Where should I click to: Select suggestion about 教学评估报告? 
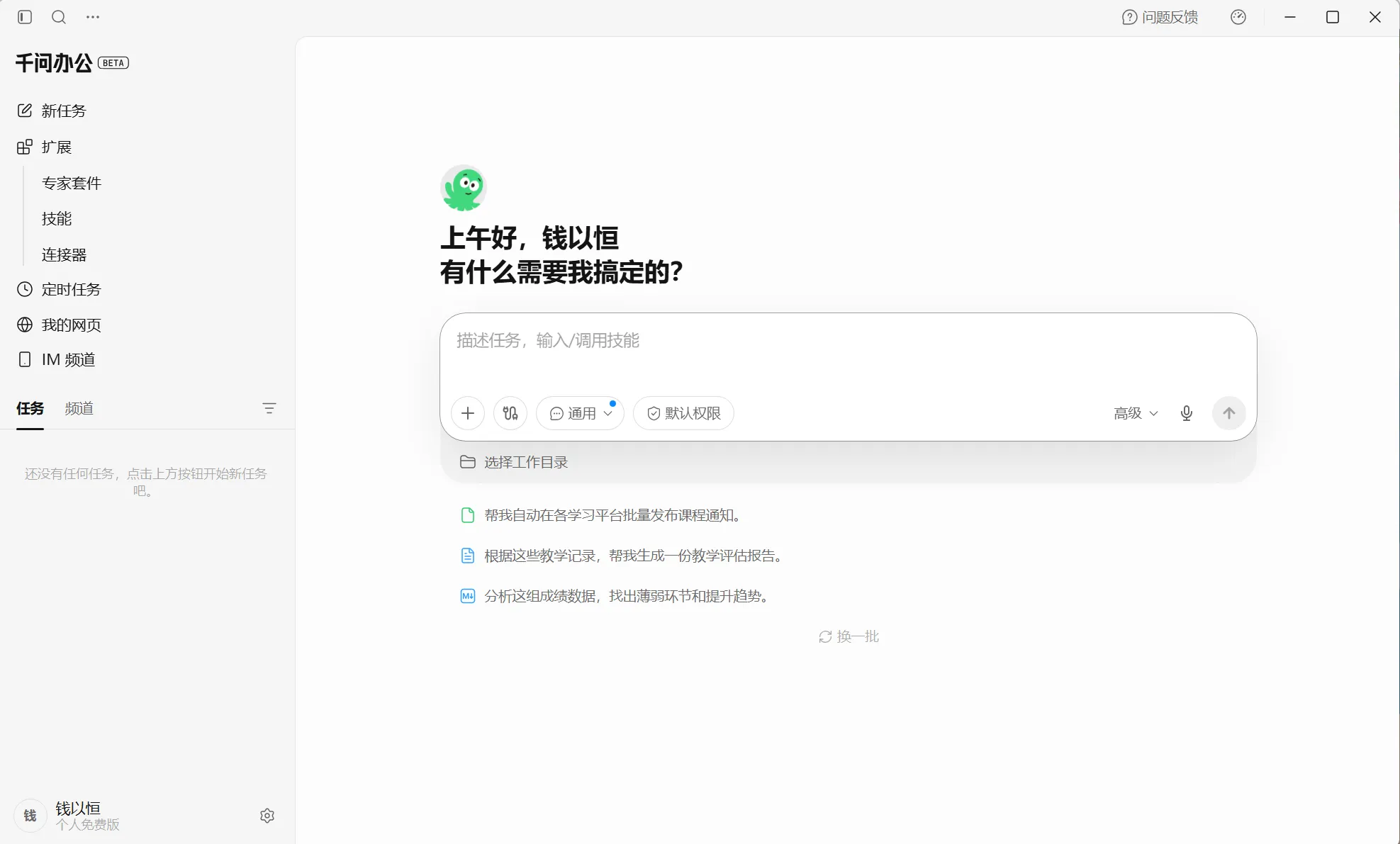pyautogui.click(x=623, y=556)
